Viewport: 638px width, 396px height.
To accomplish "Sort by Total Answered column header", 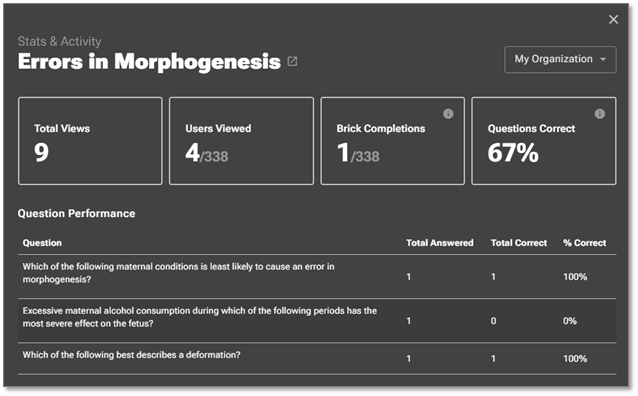I will pyautogui.click(x=439, y=243).
